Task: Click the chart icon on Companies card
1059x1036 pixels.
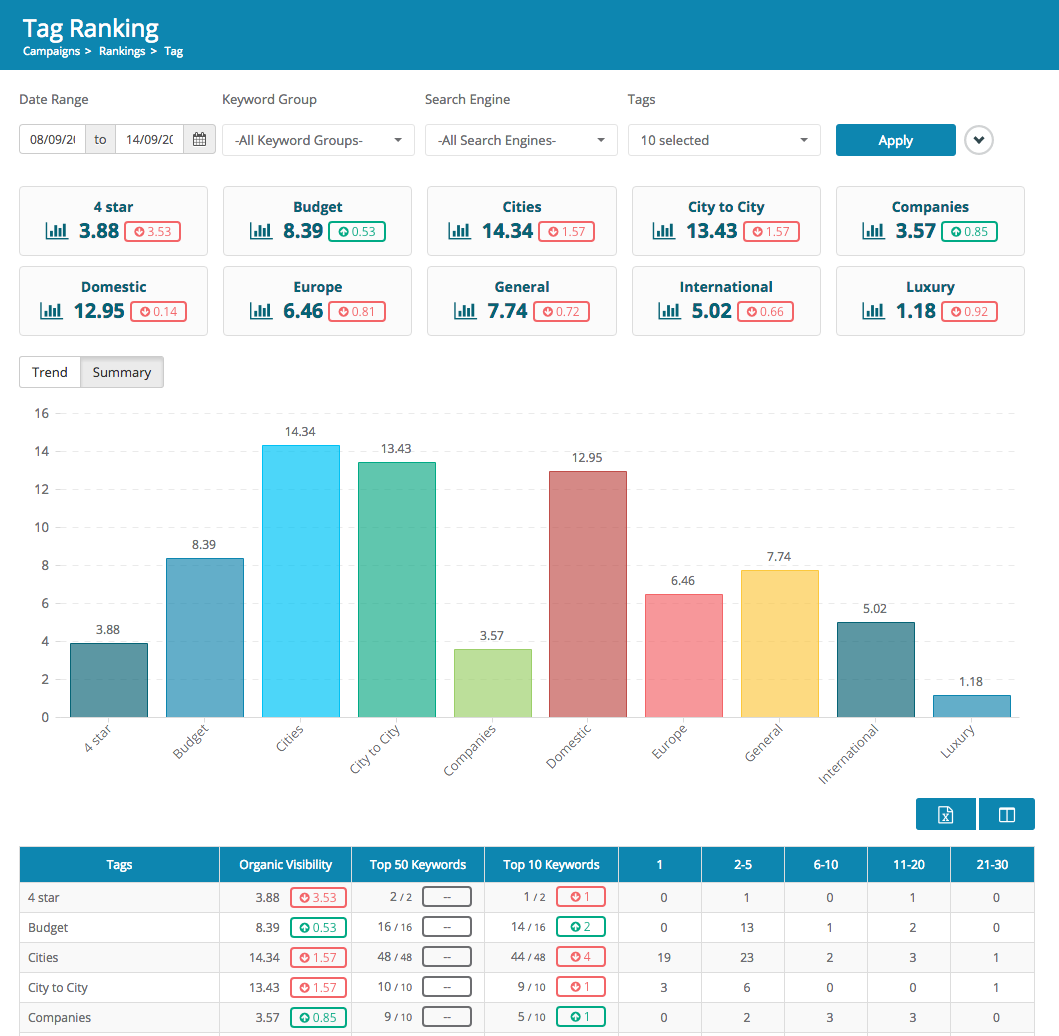Action: click(874, 231)
